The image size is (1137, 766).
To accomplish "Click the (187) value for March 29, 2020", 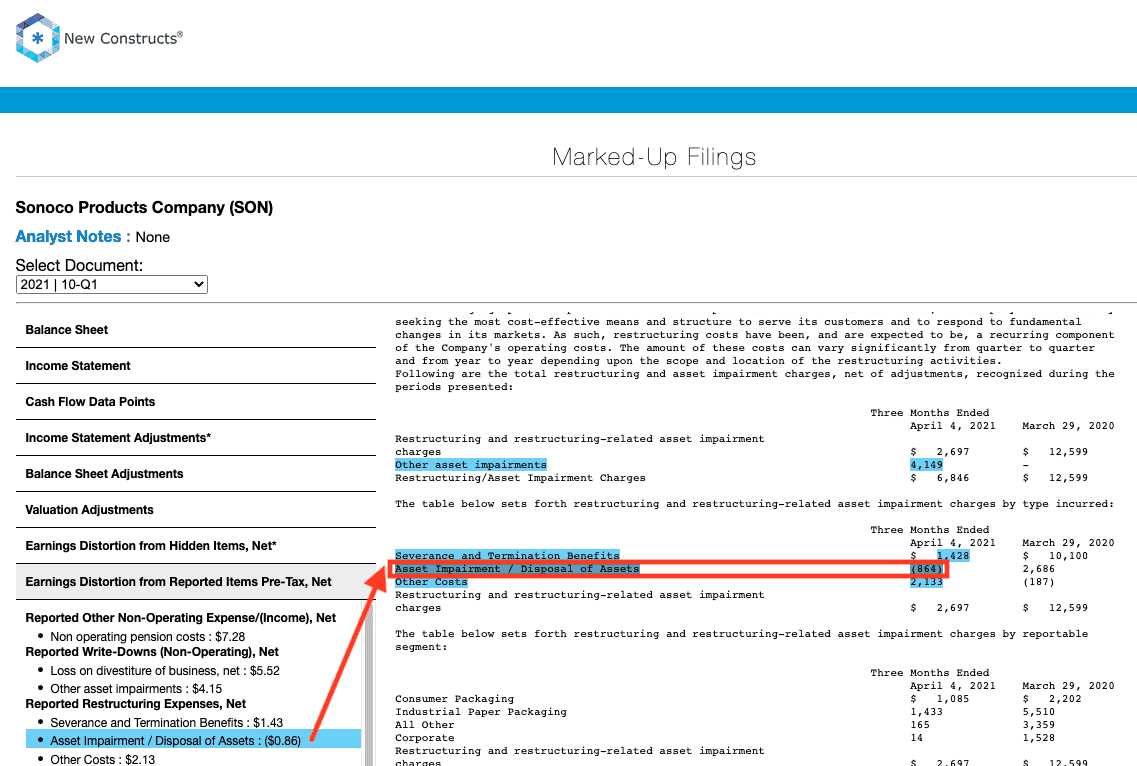I will pos(1039,582).
